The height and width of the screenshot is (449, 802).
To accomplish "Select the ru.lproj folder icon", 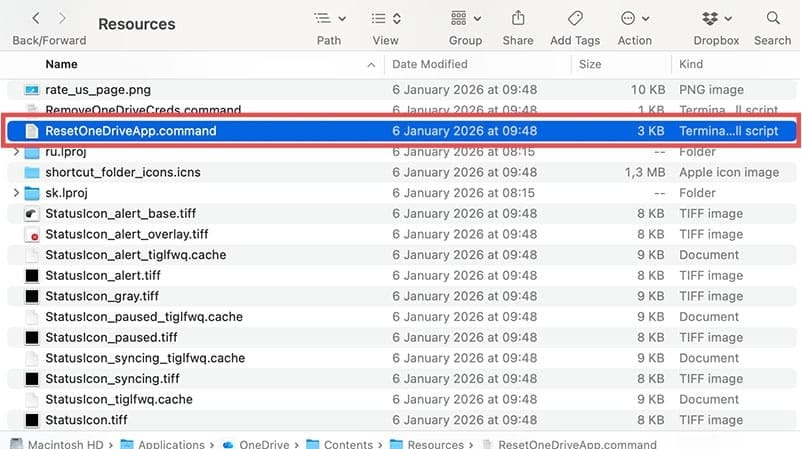I will click(32, 152).
